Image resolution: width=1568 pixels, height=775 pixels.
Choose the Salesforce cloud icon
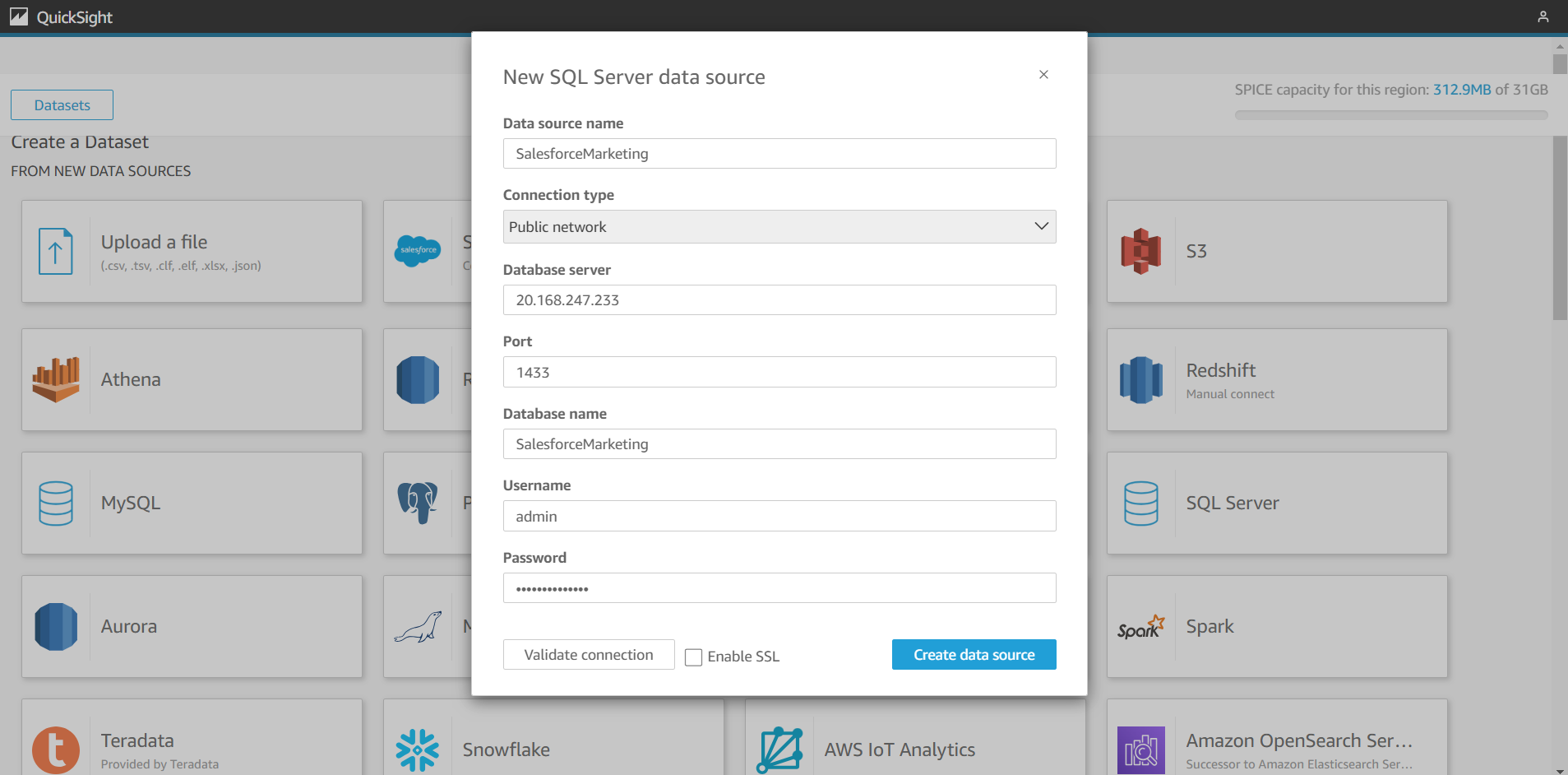coord(418,250)
